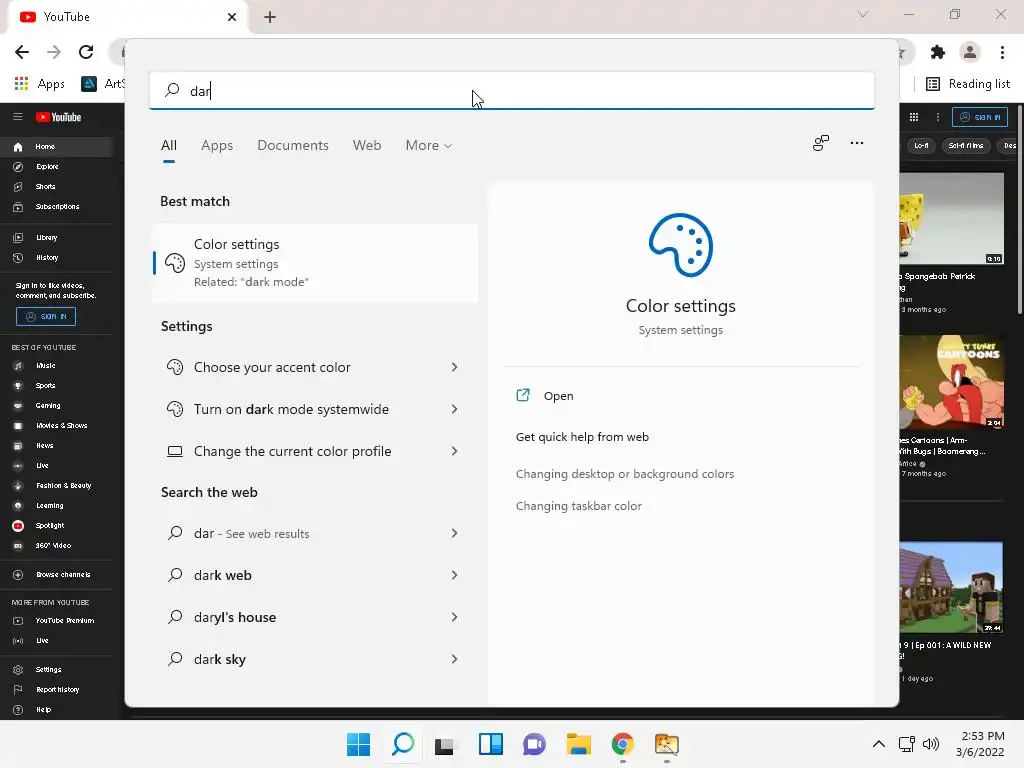Image resolution: width=1024 pixels, height=768 pixels.
Task: Click the search text field
Action: [x=511, y=91]
